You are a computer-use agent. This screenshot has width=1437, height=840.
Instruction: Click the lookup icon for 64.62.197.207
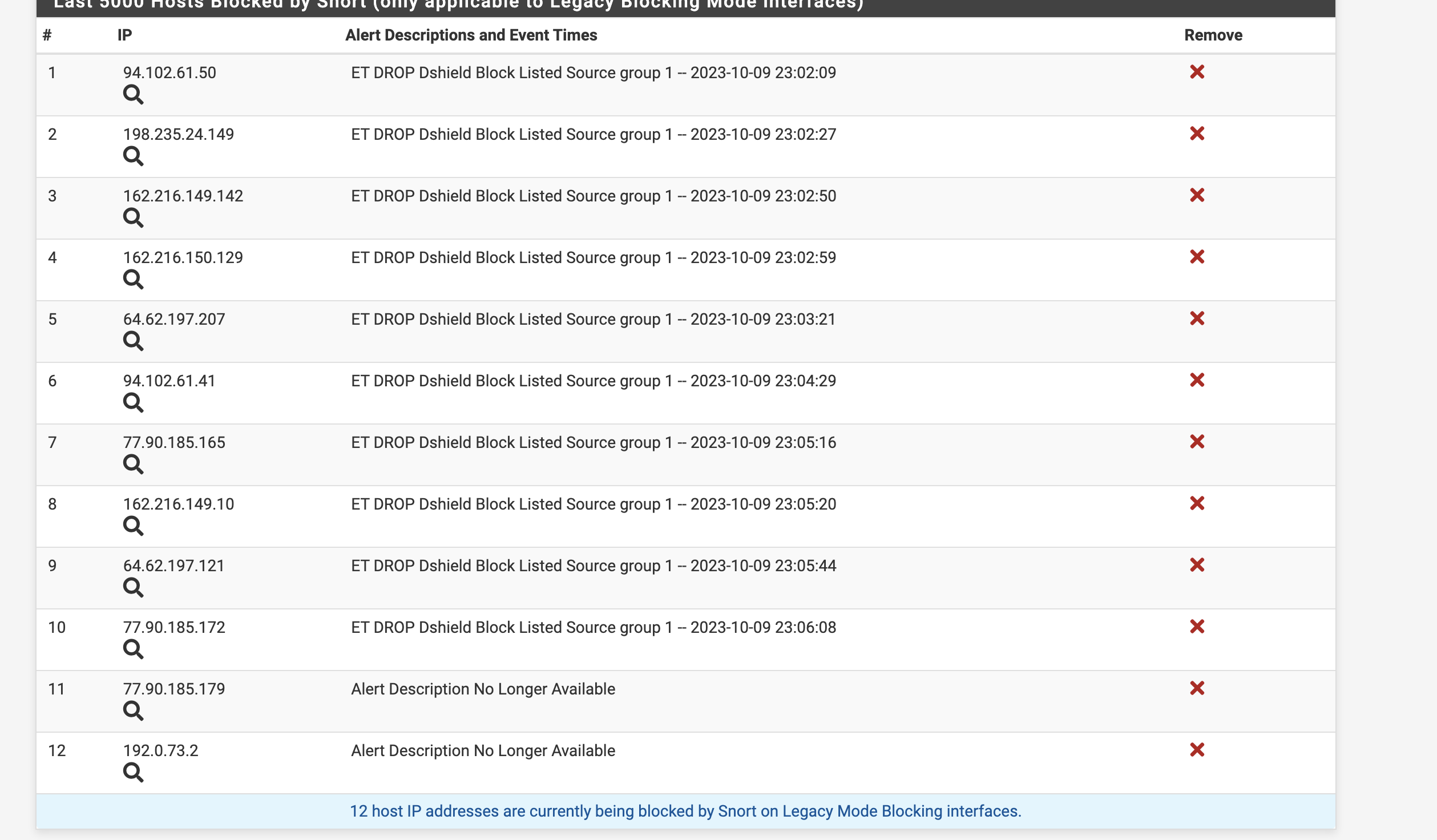coord(133,341)
